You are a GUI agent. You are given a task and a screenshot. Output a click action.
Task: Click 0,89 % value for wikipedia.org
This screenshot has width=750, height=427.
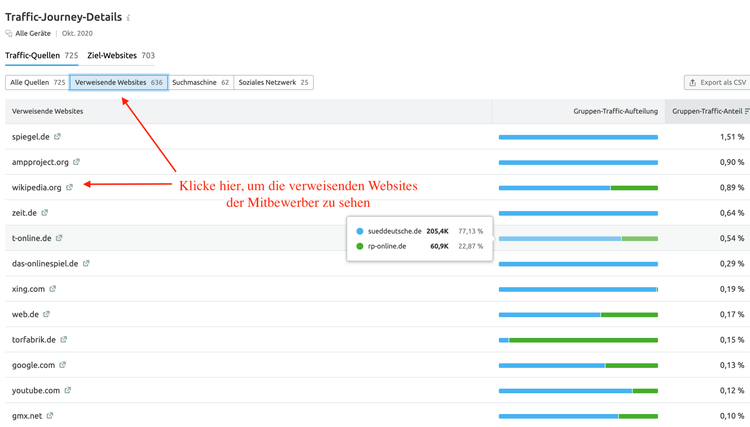pos(732,187)
